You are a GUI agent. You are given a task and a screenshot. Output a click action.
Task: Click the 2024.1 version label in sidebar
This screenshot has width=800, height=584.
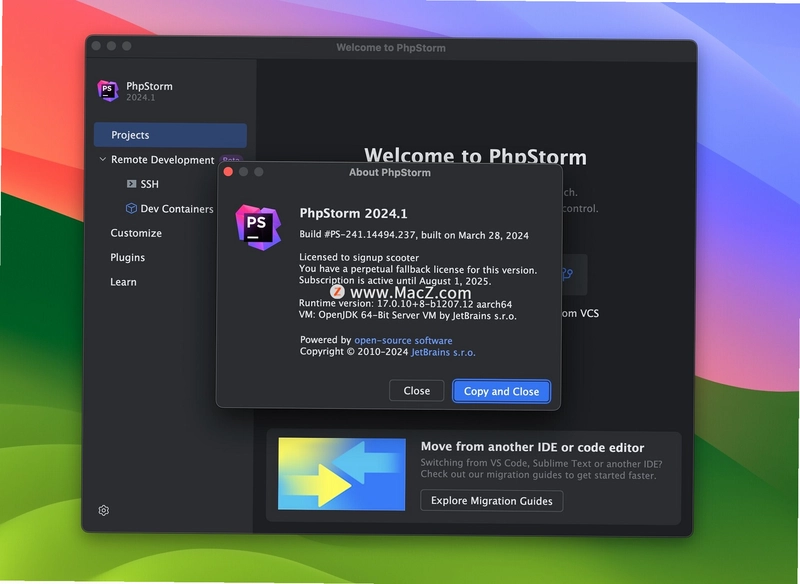click(140, 97)
